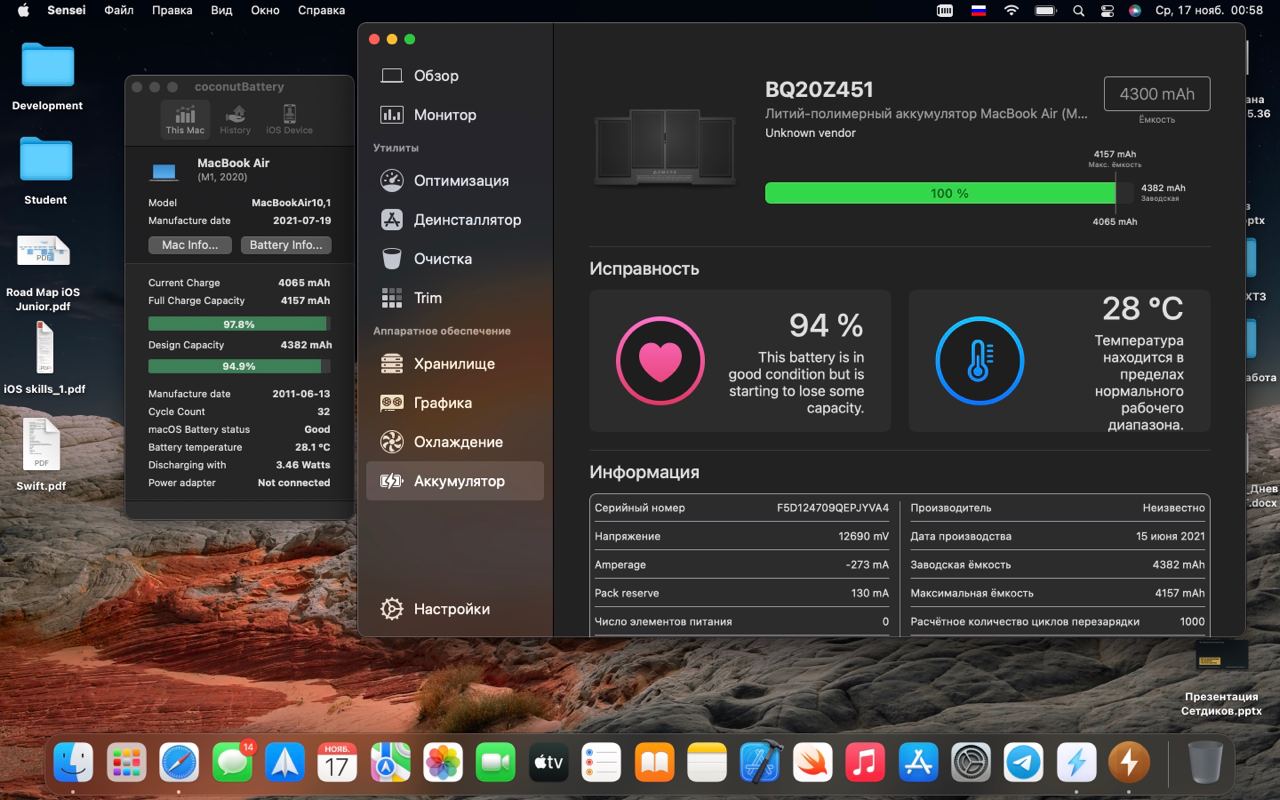This screenshot has height=800, width=1280.
Task: Open Spotlight search in menu bar
Action: pyautogui.click(x=1078, y=10)
